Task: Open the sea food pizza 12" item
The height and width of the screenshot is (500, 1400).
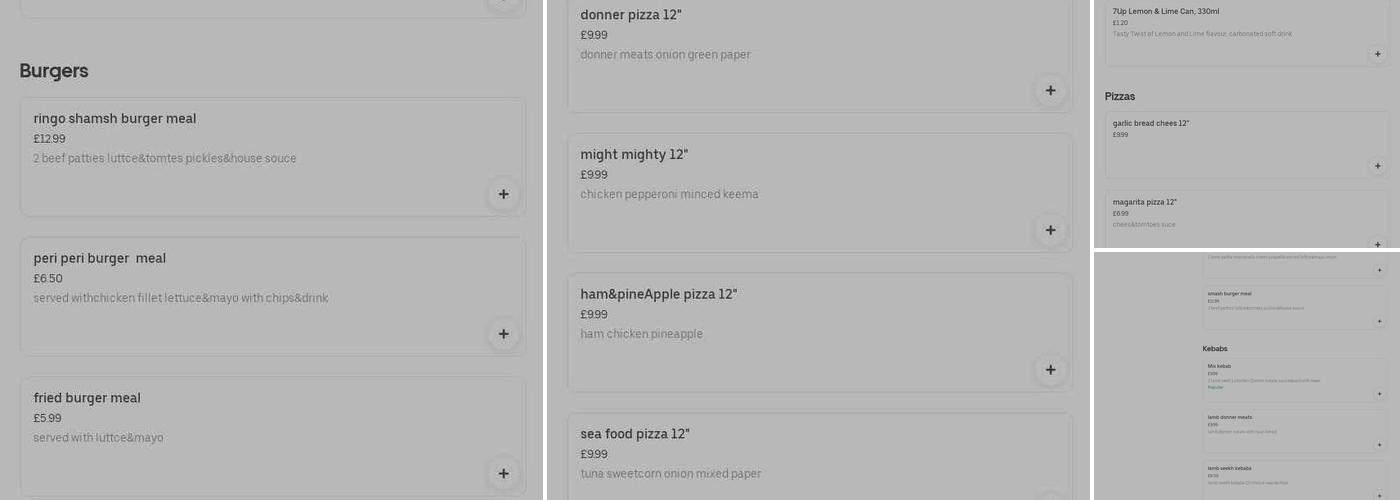Action: [635, 434]
